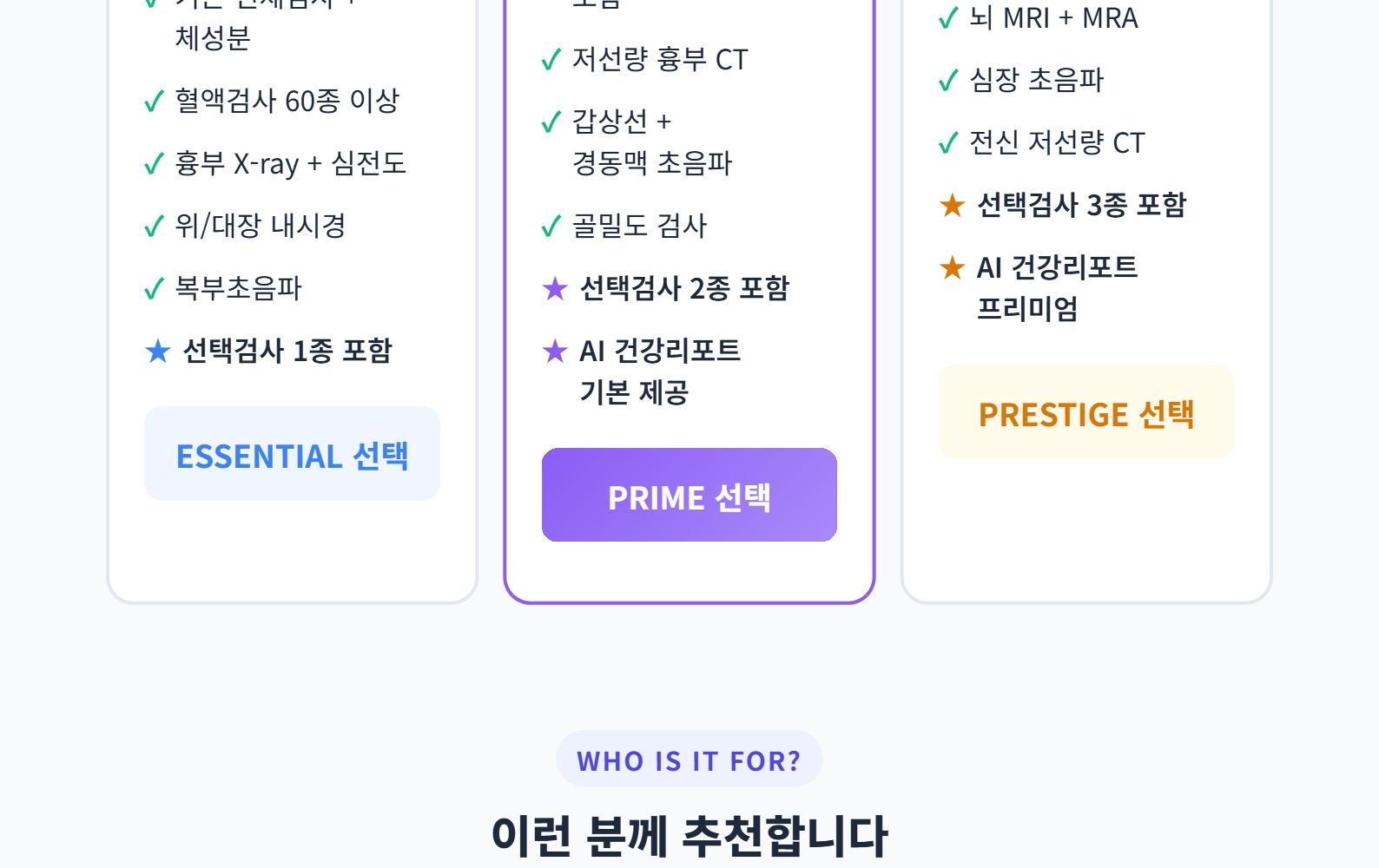
Task: Click orange star beside AI 건강리포트 프리미엄
Action: 953,268
